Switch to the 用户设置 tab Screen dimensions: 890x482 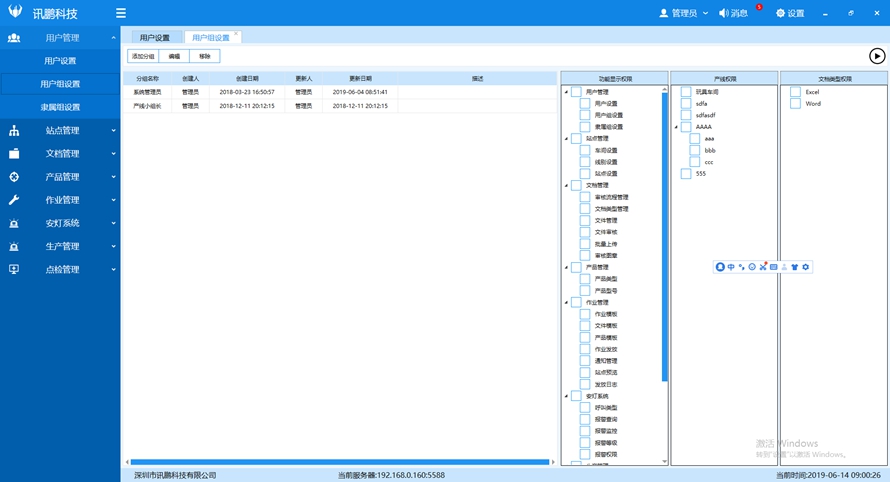pos(155,37)
